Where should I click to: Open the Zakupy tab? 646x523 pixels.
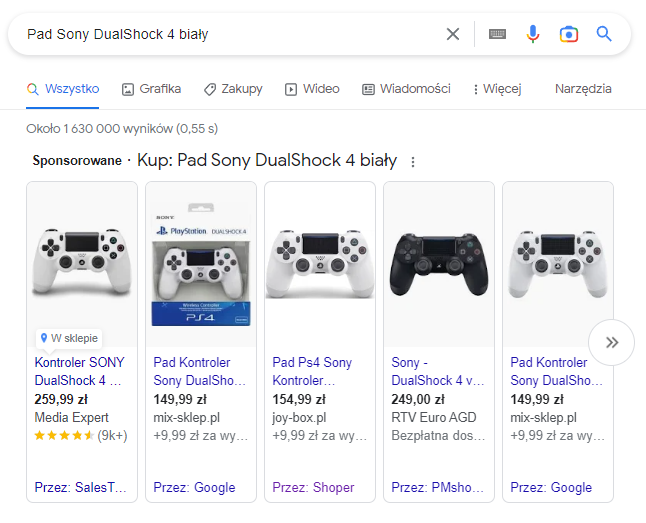click(x=233, y=89)
